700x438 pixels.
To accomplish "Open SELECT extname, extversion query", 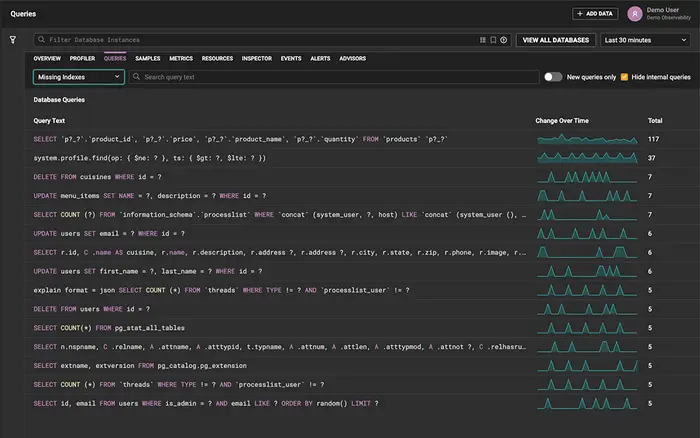I will point(362,366).
